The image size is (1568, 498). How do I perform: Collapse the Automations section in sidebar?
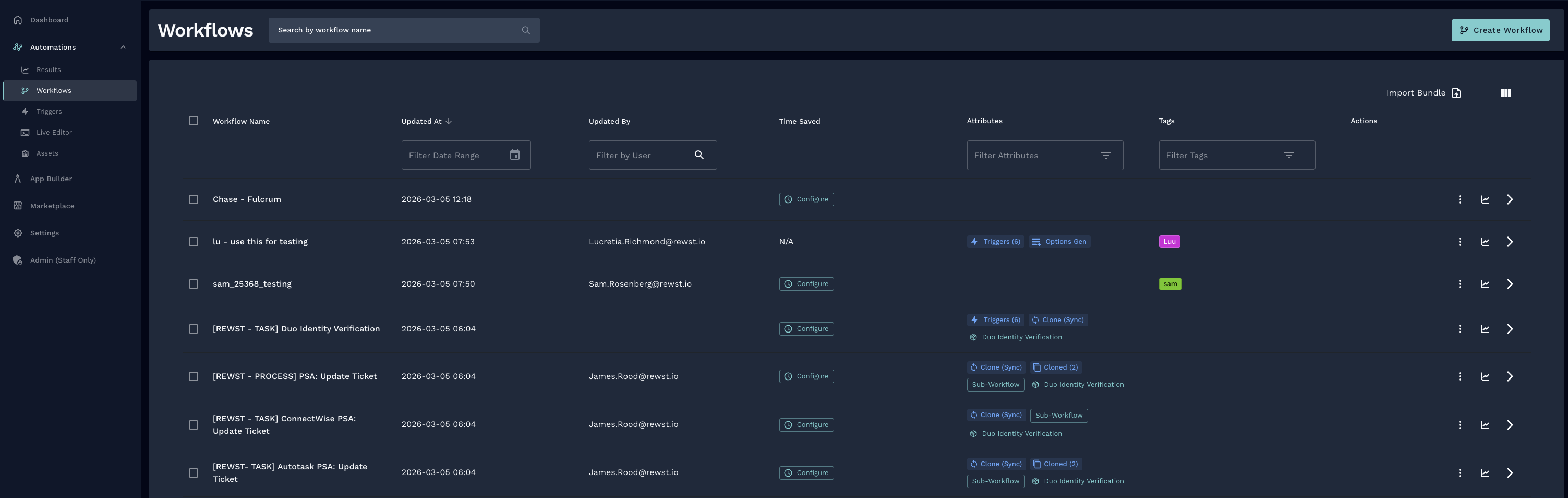pyautogui.click(x=123, y=47)
